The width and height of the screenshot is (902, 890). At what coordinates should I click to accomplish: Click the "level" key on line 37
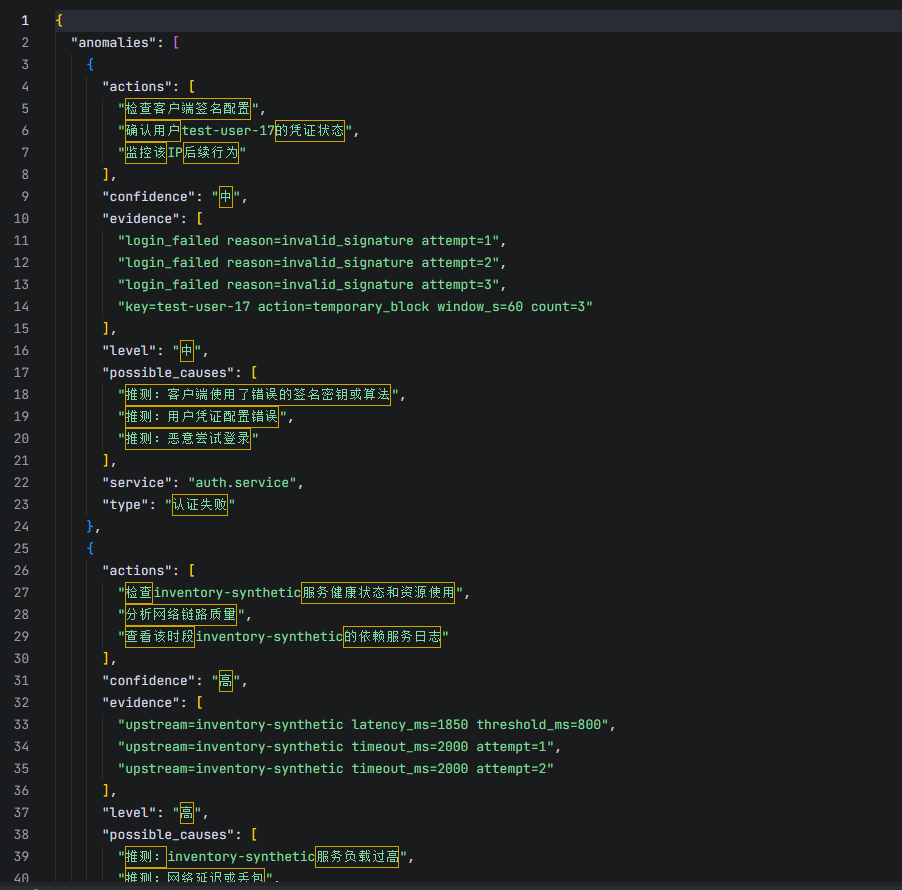pyautogui.click(x=129, y=813)
